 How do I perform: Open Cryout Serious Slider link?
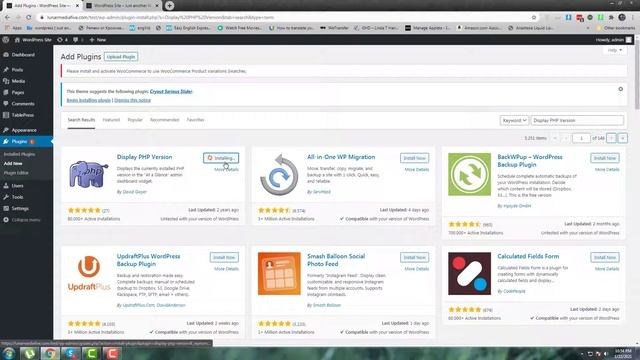pyautogui.click(x=171, y=91)
